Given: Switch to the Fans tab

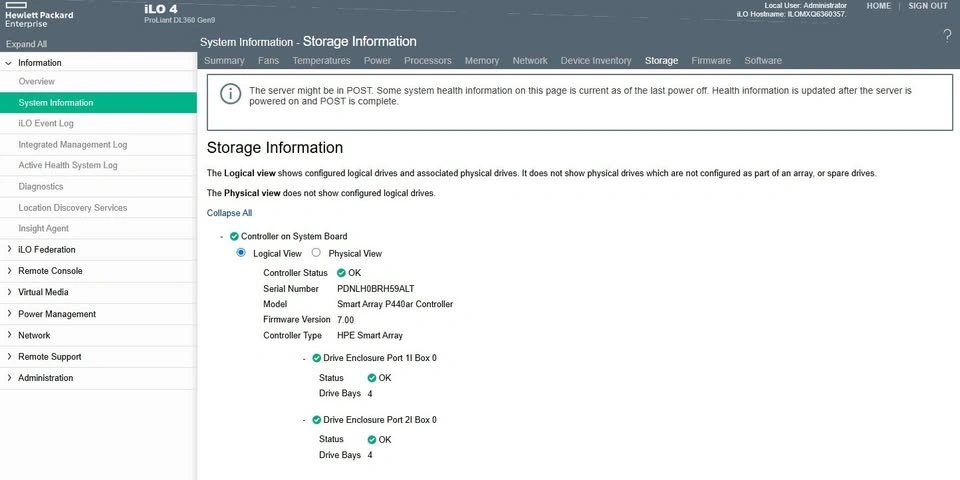Looking at the screenshot, I should point(268,61).
